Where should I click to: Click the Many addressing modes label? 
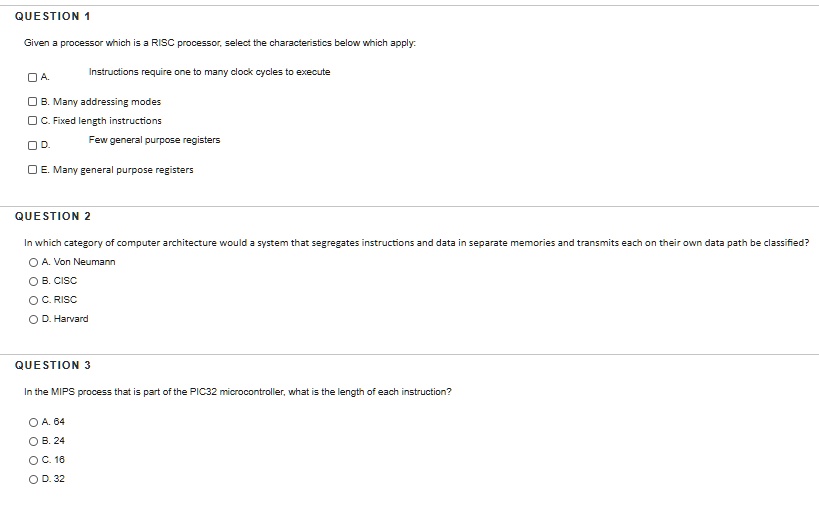107,102
